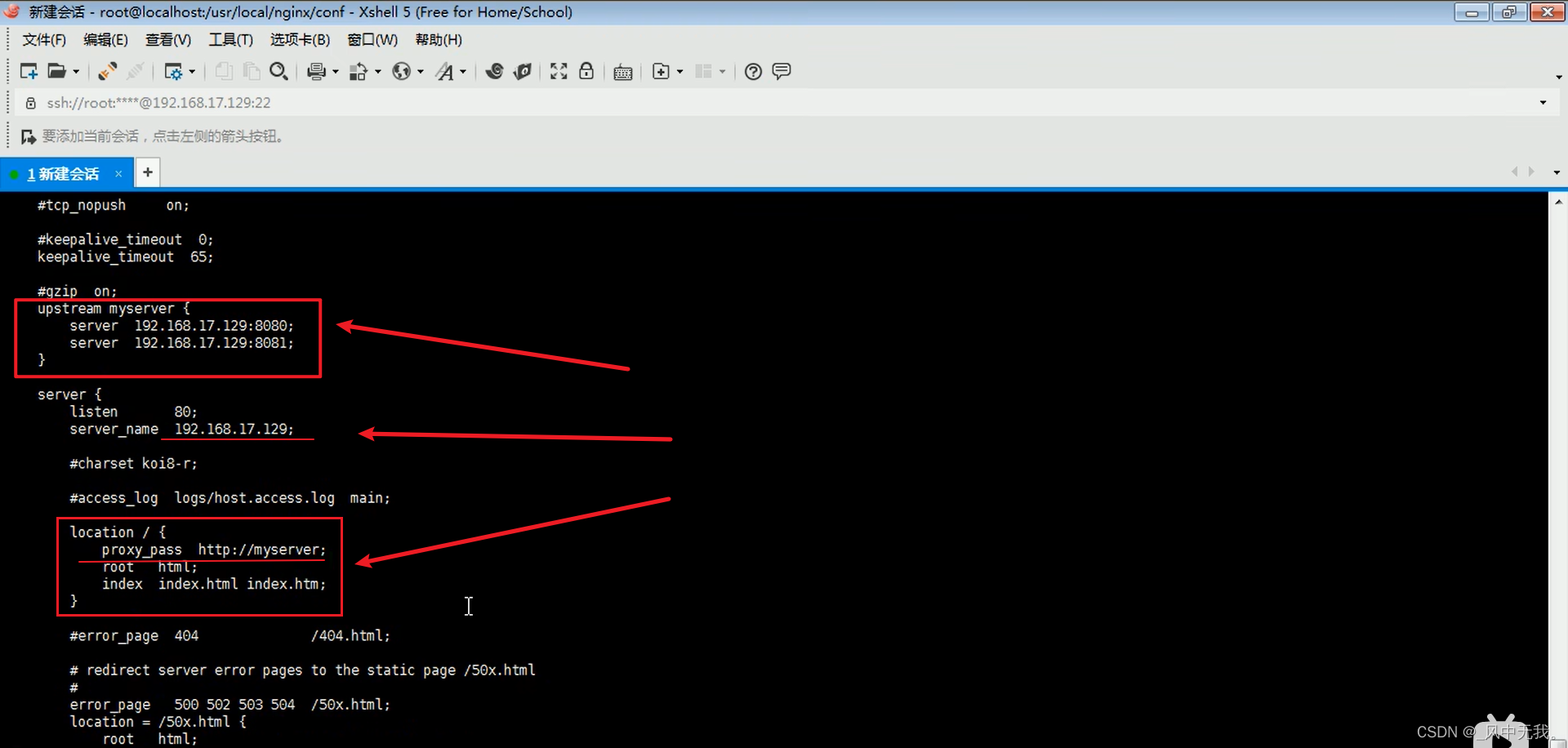Click text '500 502 503 504'
This screenshot has height=748, width=1568.
tap(234, 705)
